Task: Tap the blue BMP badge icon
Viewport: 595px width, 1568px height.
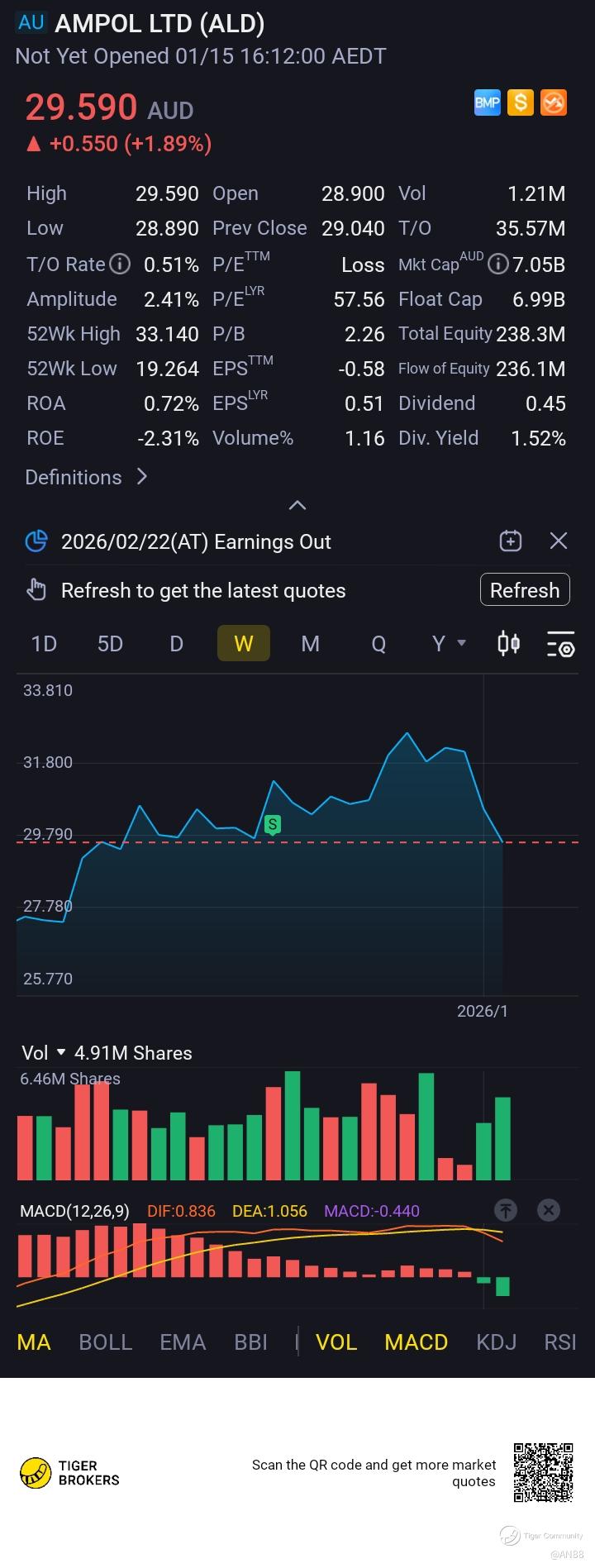Action: click(488, 102)
